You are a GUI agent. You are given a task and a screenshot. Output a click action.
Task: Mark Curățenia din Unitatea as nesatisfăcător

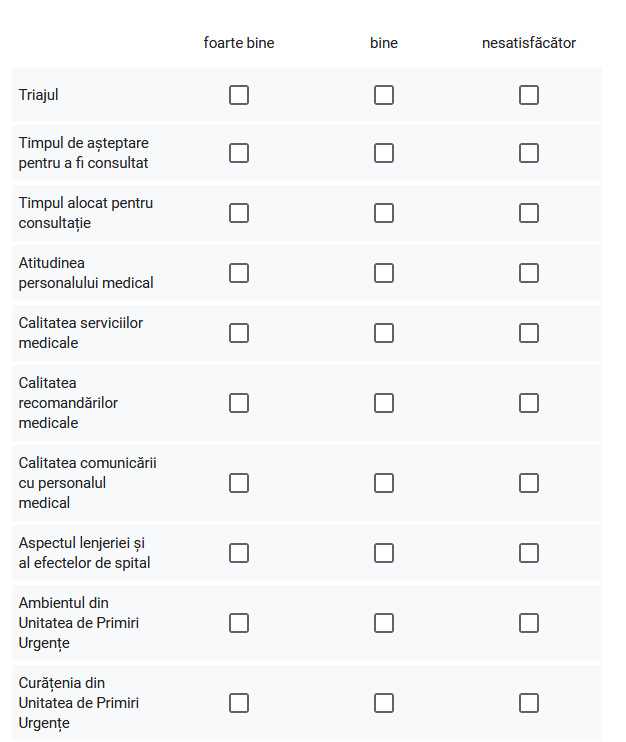(529, 703)
